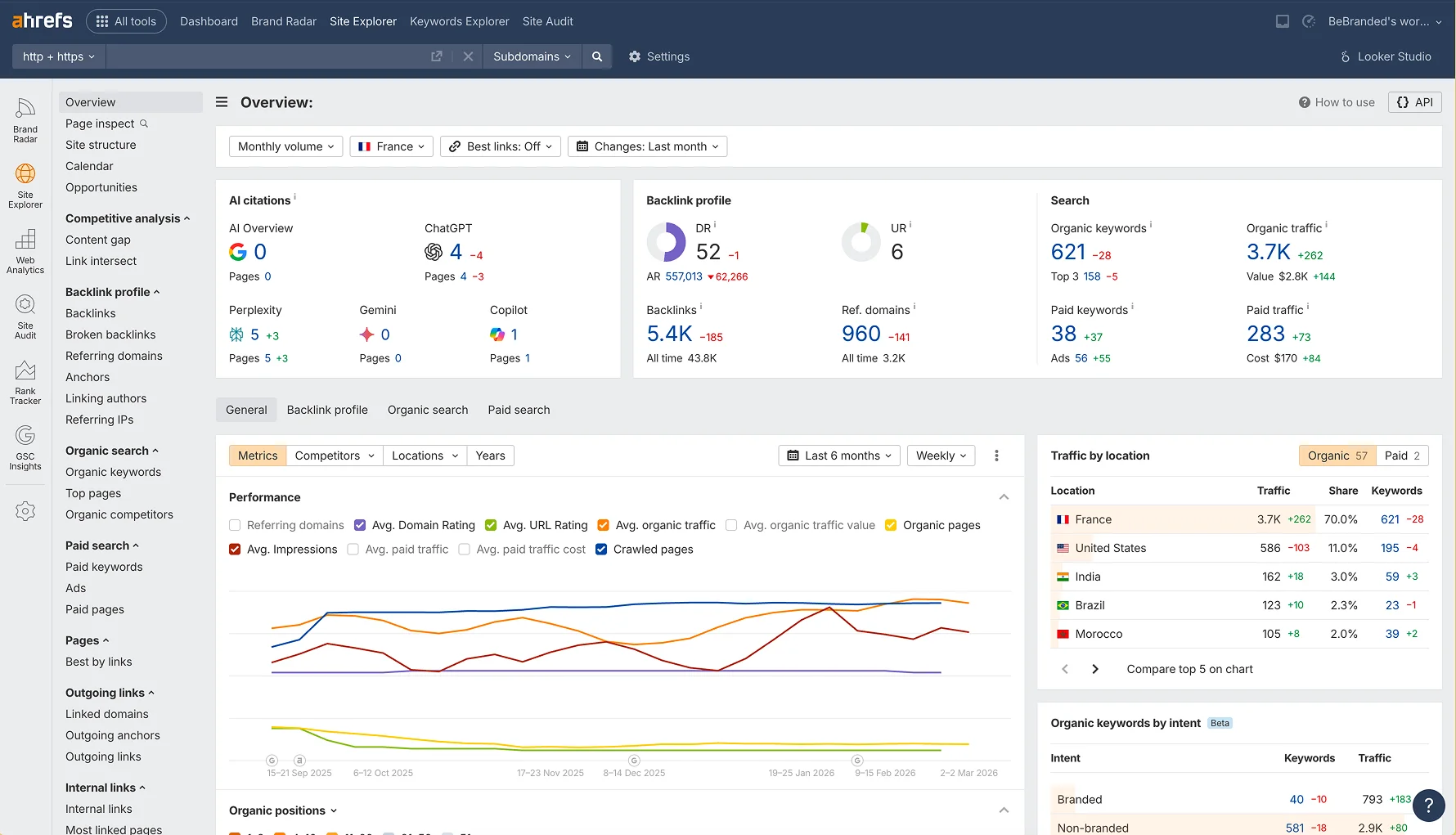
Task: Enable Avg. organic traffic value checkbox
Action: (x=731, y=525)
